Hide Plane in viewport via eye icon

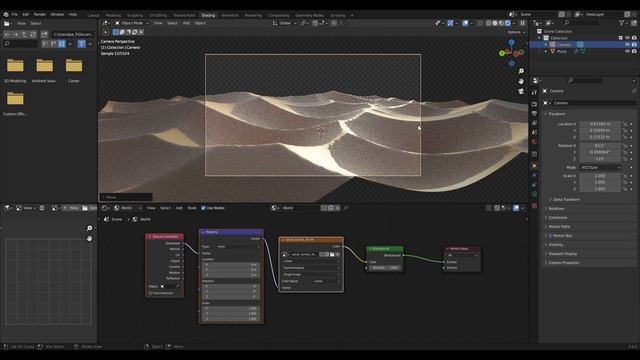click(627, 51)
